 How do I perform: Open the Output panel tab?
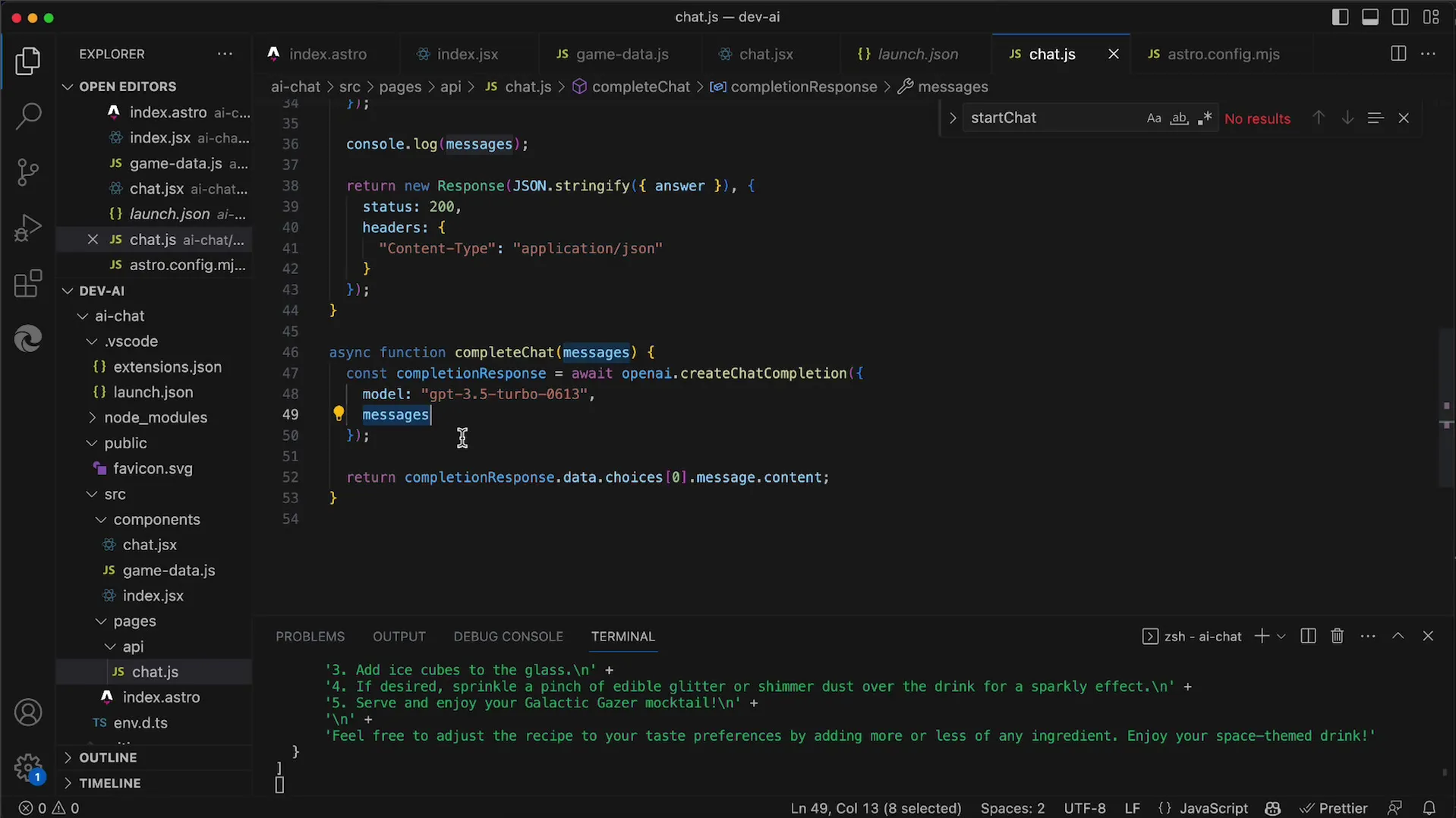(399, 637)
